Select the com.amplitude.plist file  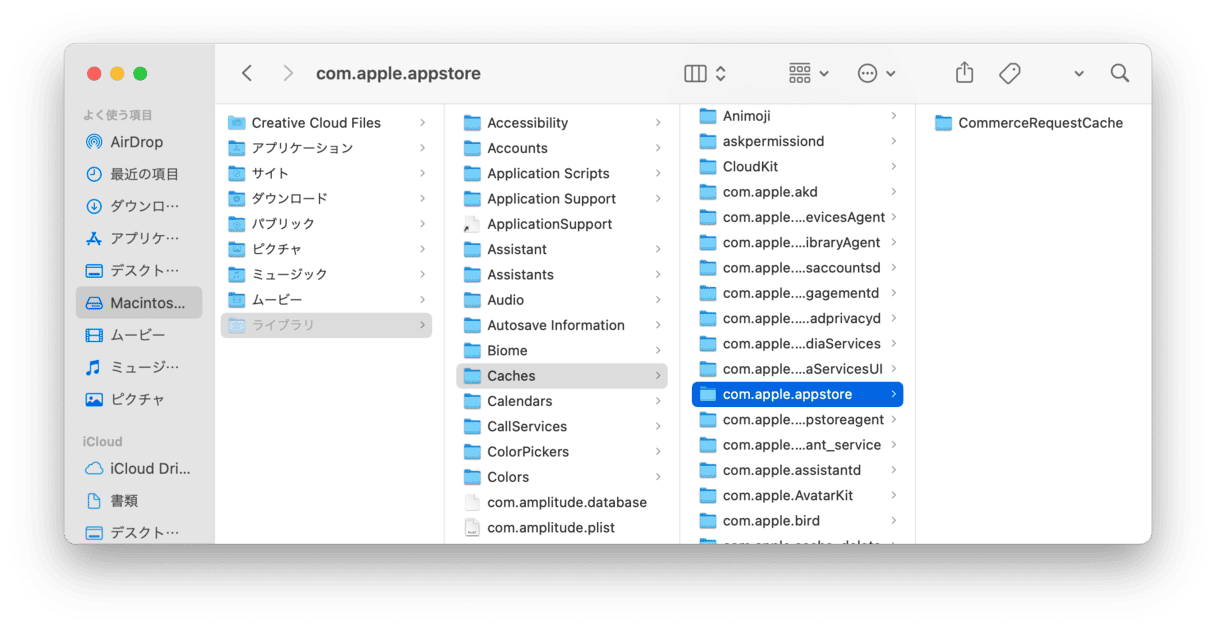tap(562, 527)
